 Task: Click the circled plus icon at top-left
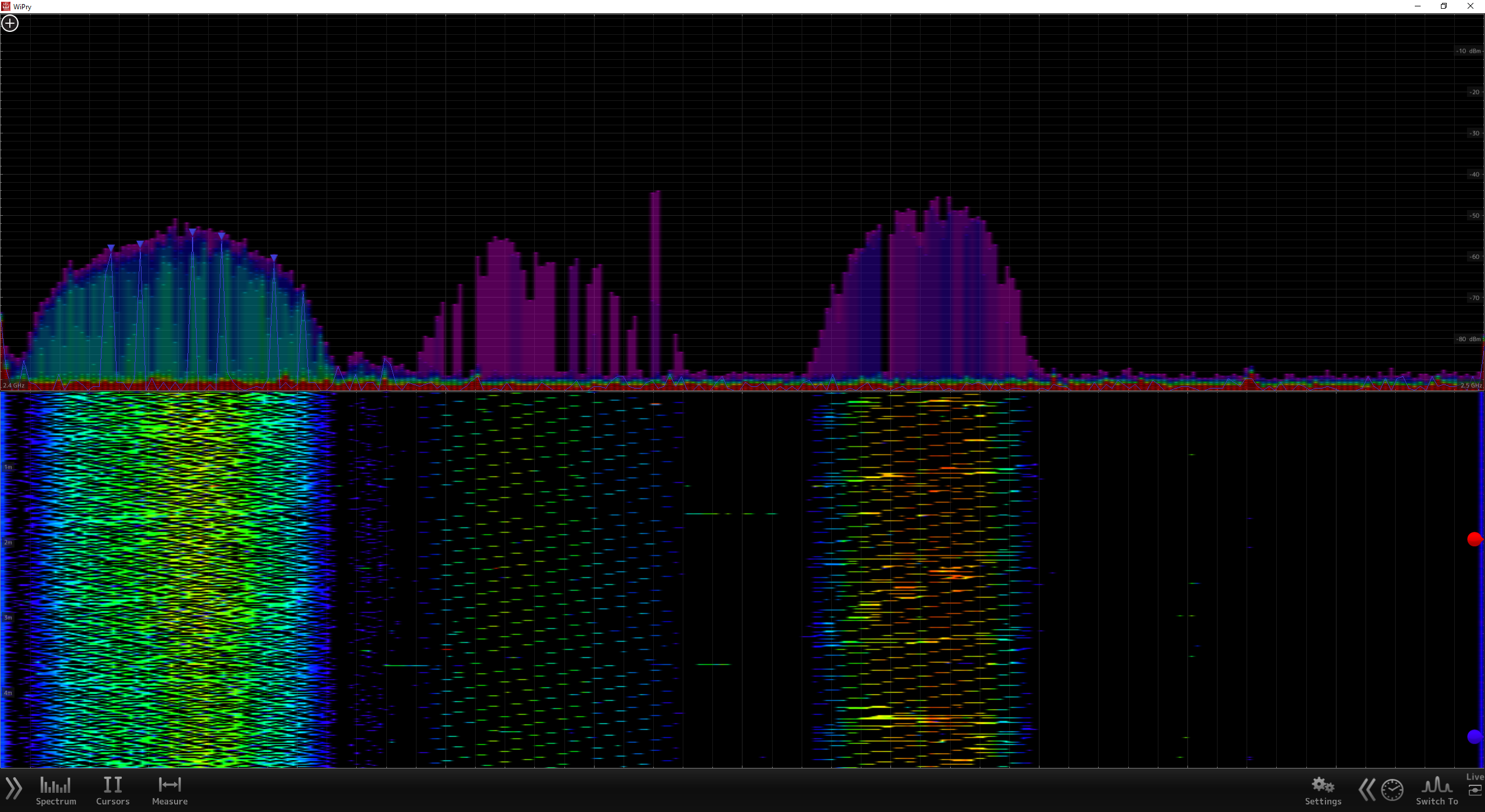pos(10,23)
